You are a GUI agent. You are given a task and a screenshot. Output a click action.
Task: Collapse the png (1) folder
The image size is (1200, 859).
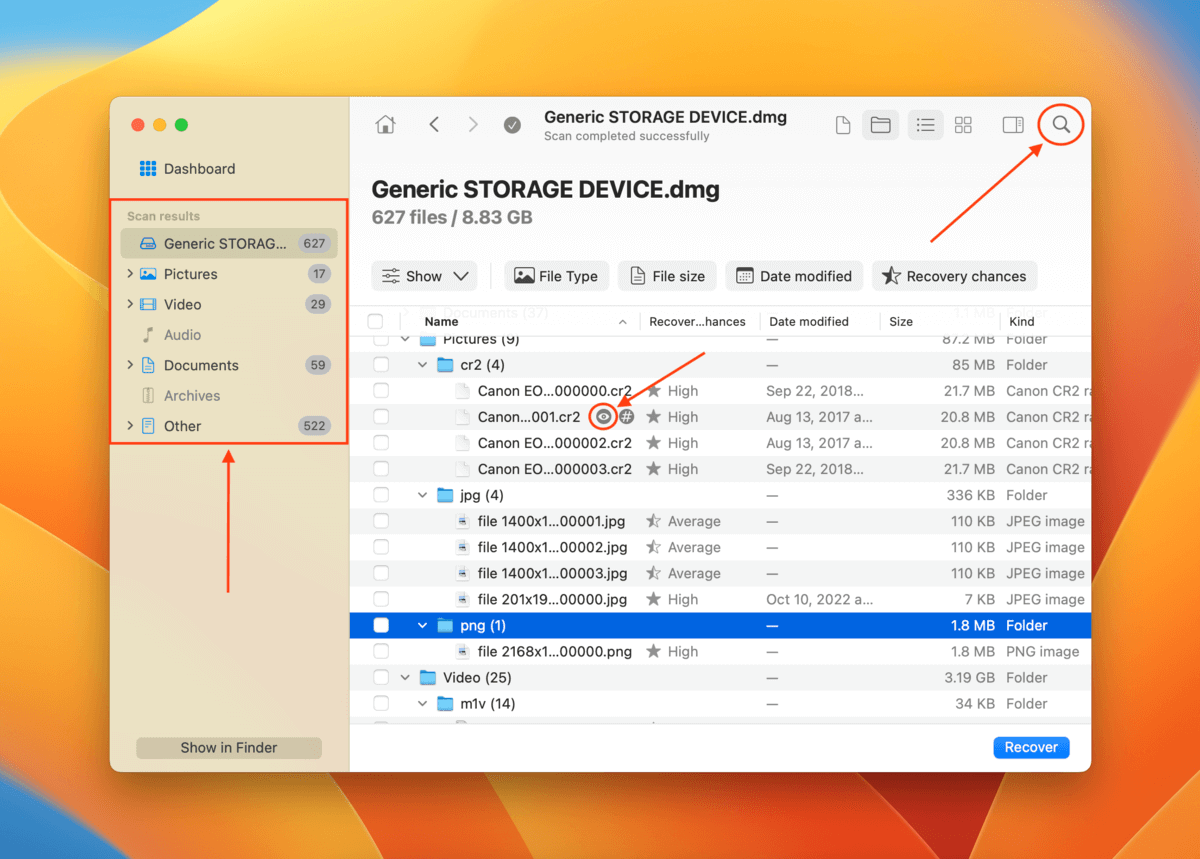422,625
